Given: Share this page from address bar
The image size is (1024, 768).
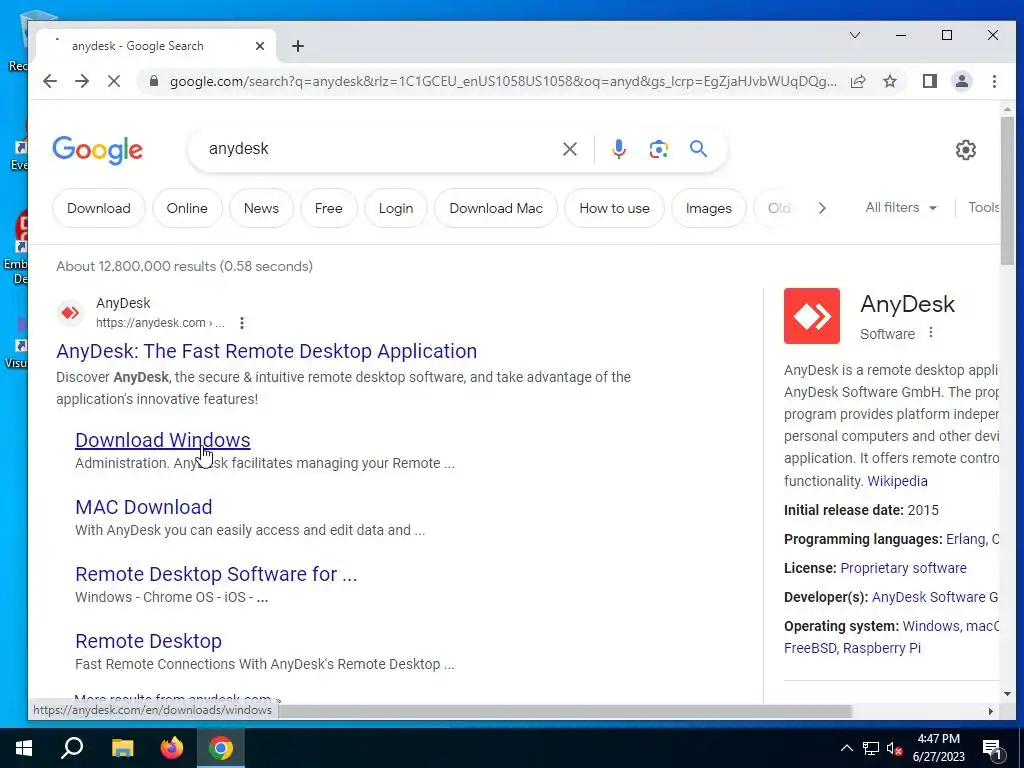Looking at the screenshot, I should (x=858, y=81).
